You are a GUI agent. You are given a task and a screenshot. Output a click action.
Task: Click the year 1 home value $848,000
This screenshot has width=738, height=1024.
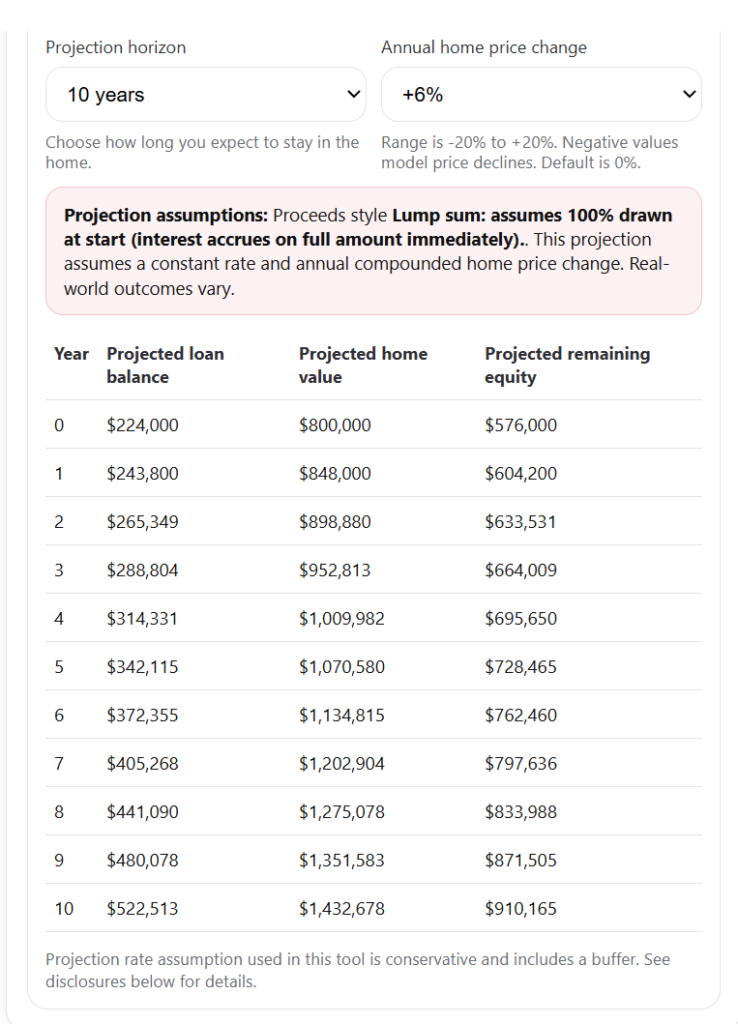334,474
